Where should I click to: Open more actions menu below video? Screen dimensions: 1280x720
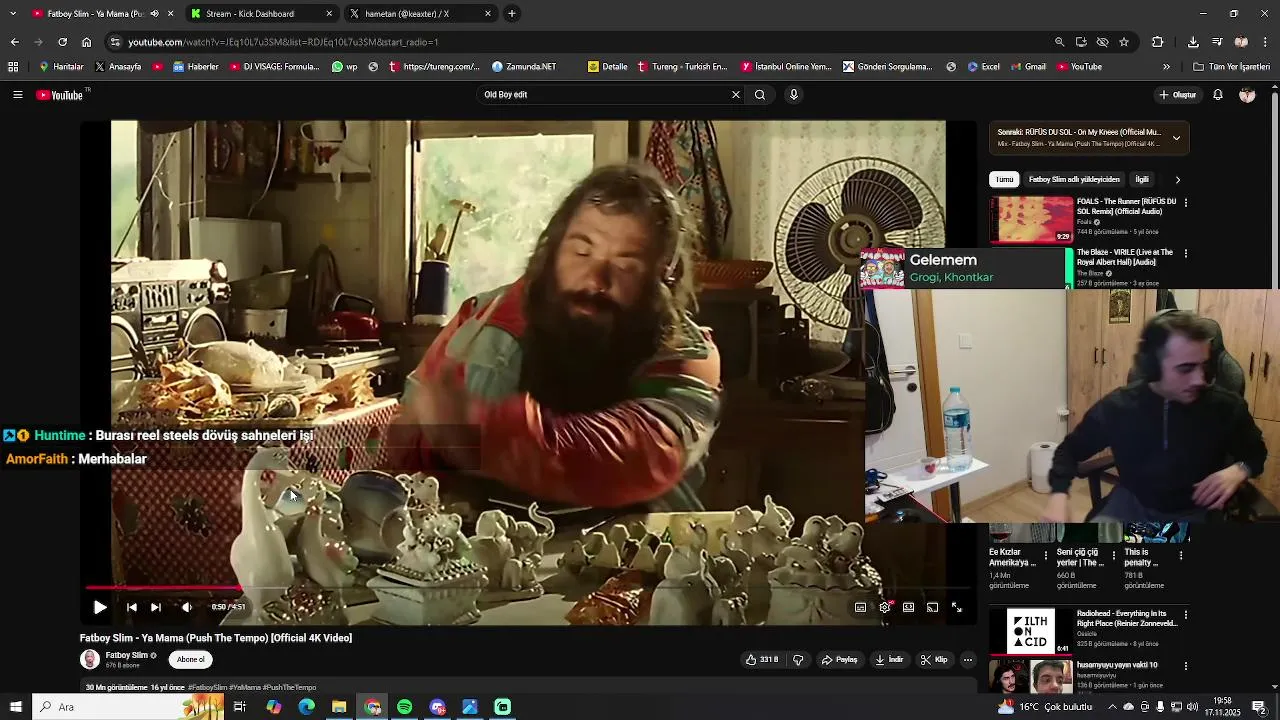click(967, 660)
